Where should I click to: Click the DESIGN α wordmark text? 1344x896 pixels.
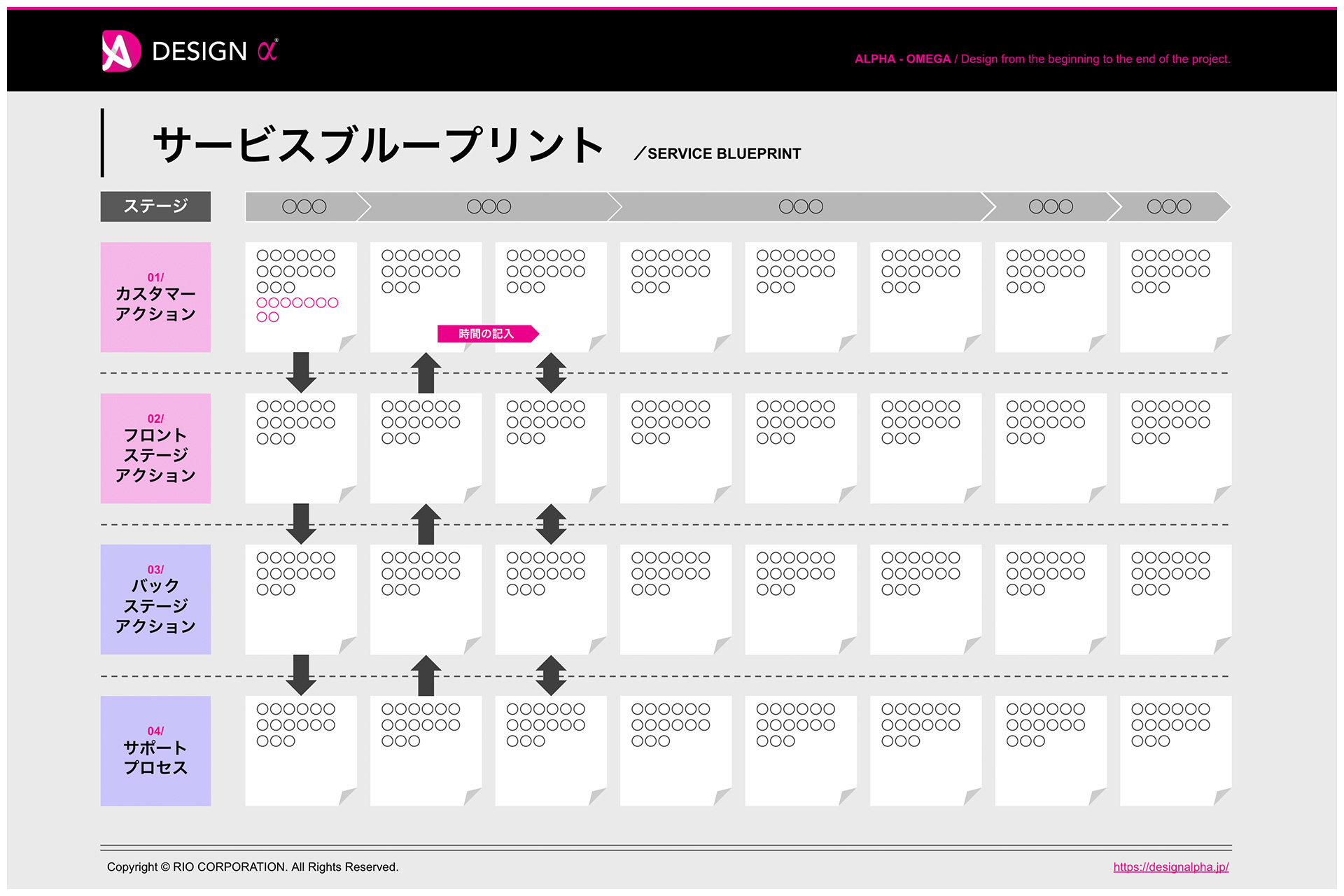pos(215,50)
